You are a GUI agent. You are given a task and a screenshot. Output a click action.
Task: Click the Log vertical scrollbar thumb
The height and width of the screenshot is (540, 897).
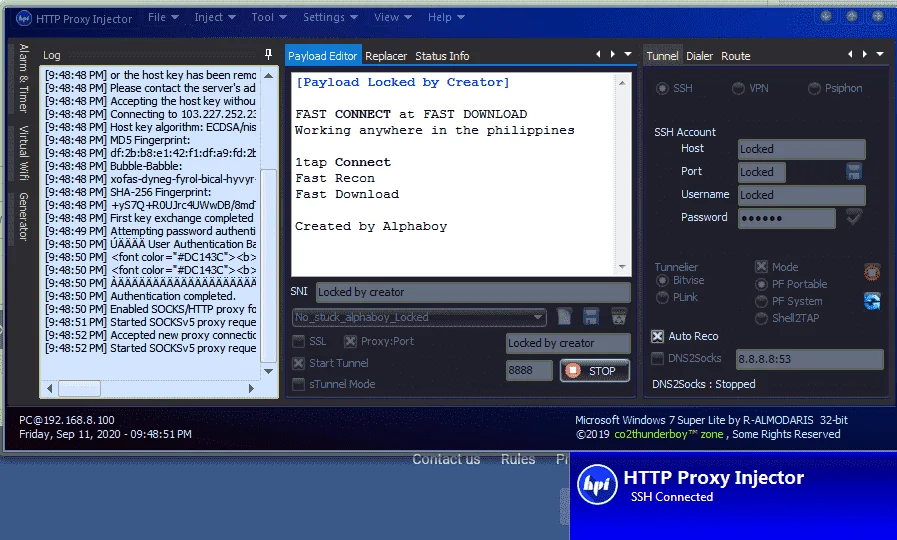[268, 266]
